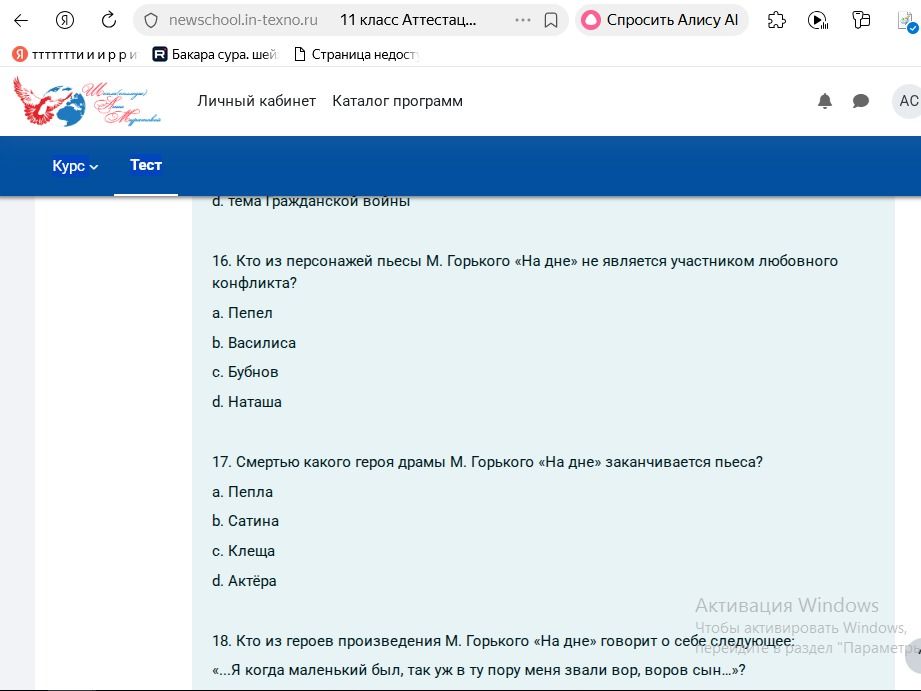This screenshot has height=691, width=921.
Task: Open the Yandex home icon
Action: pyautogui.click(x=65, y=21)
